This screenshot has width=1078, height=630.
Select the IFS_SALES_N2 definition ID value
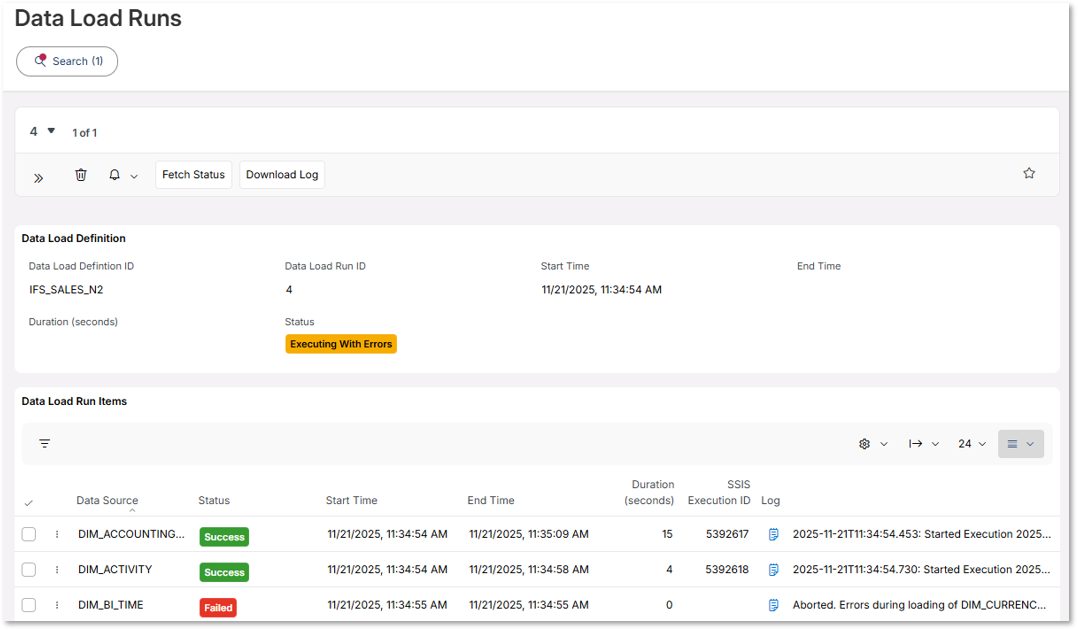(66, 290)
